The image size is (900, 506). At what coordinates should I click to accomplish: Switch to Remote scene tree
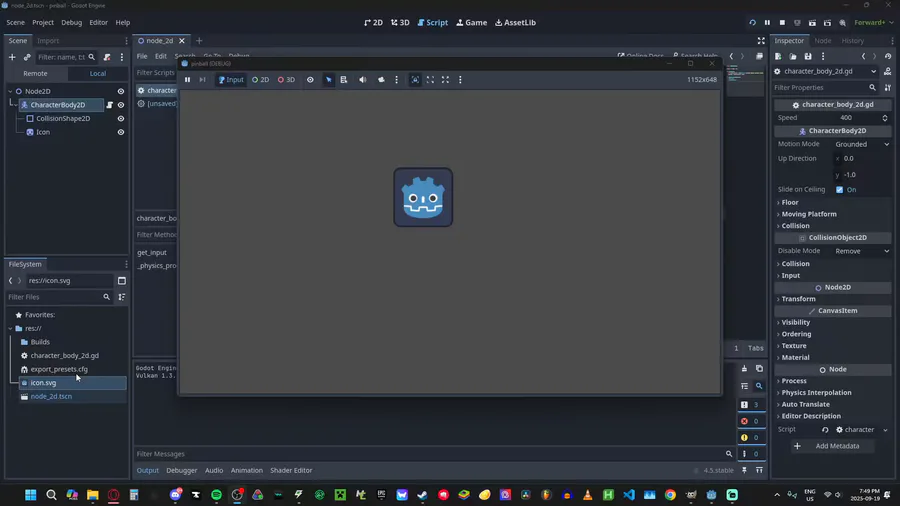point(36,73)
